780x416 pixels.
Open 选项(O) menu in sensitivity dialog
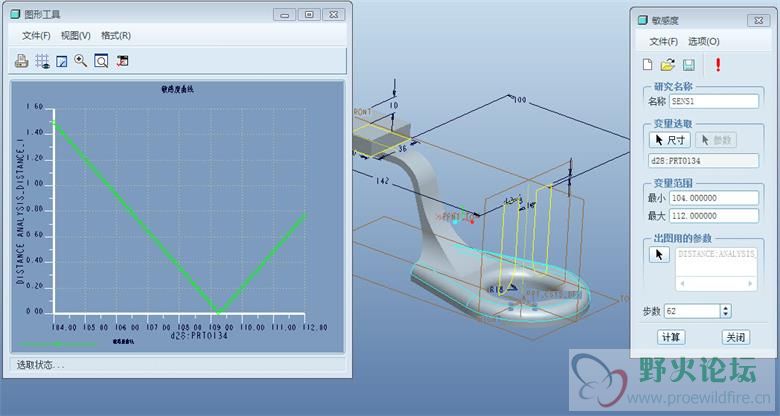click(703, 41)
